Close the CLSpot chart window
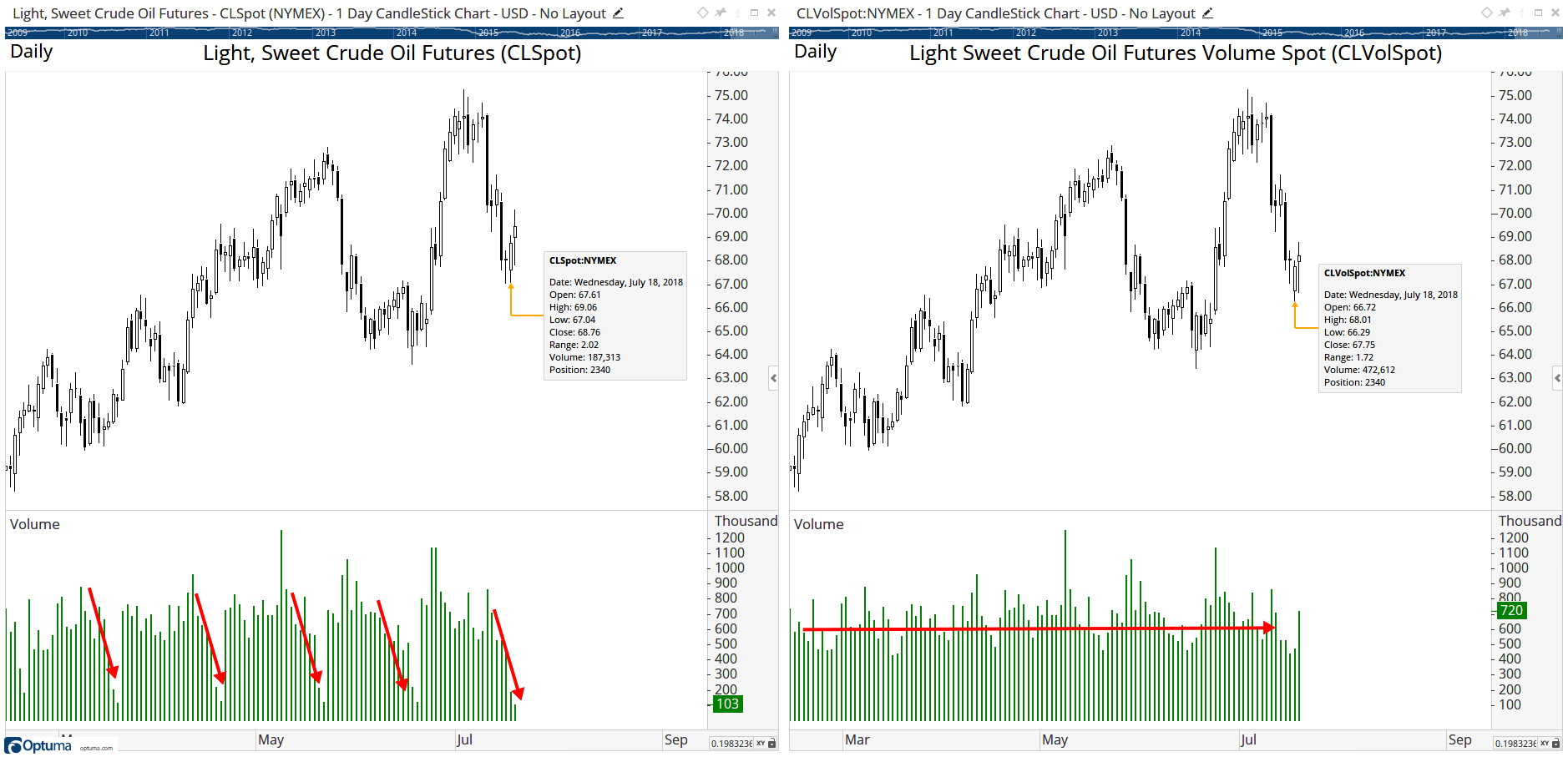Image resolution: width=1568 pixels, height=757 pixels. pos(771,13)
